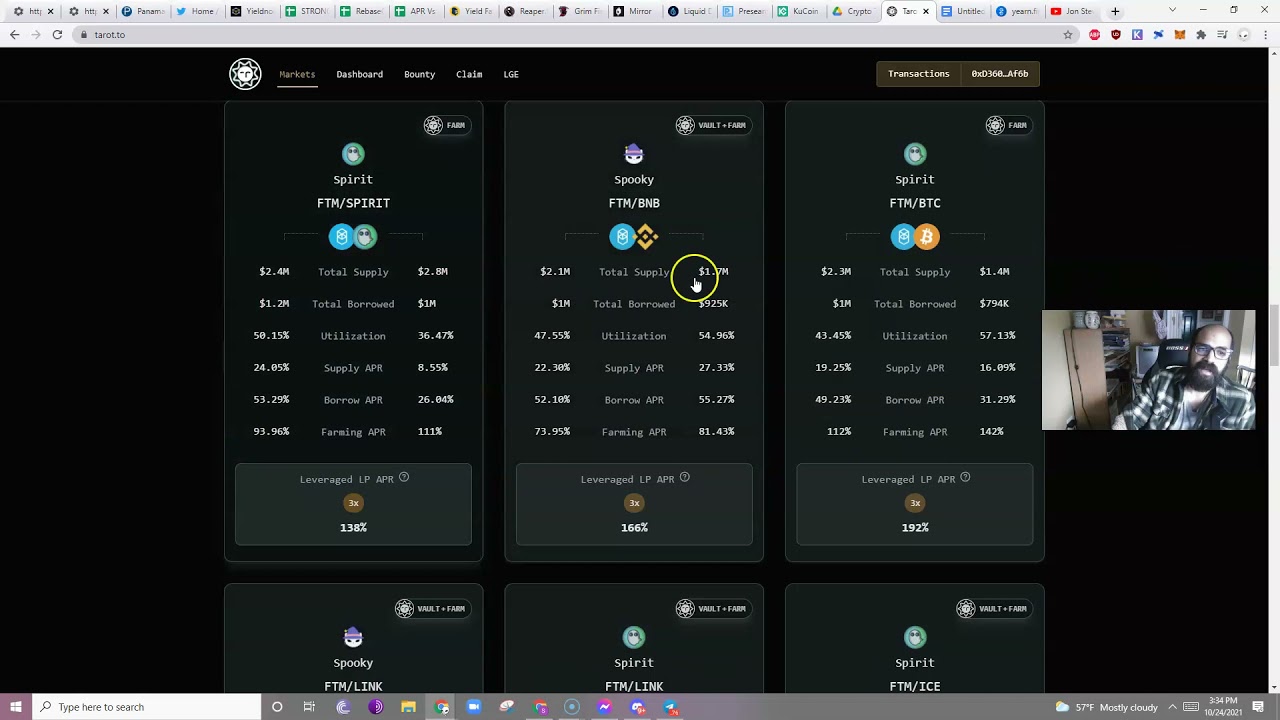
Task: Bookmark this page with the star icon
Action: (1068, 34)
